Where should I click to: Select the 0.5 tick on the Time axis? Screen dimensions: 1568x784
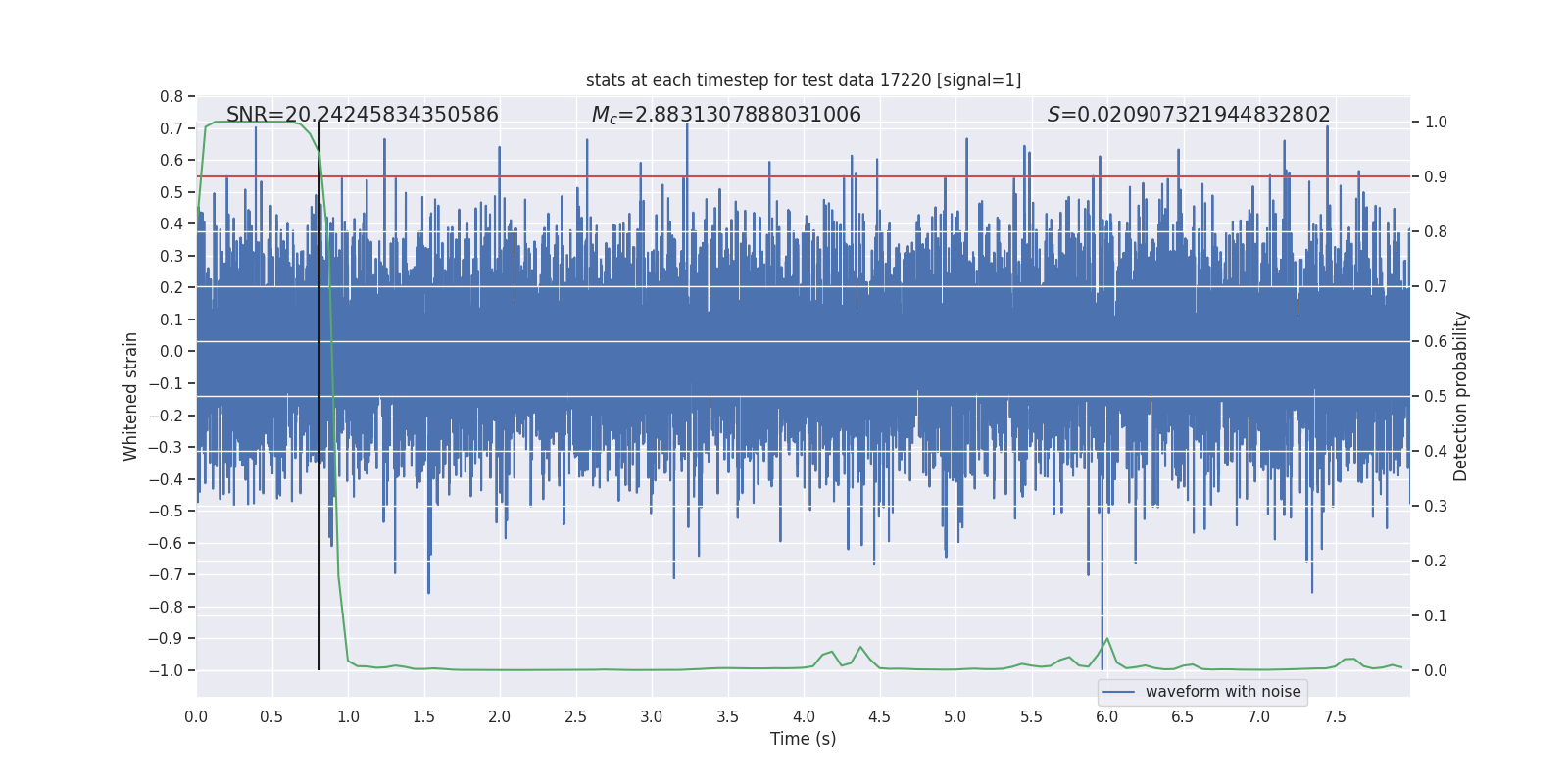(x=271, y=716)
